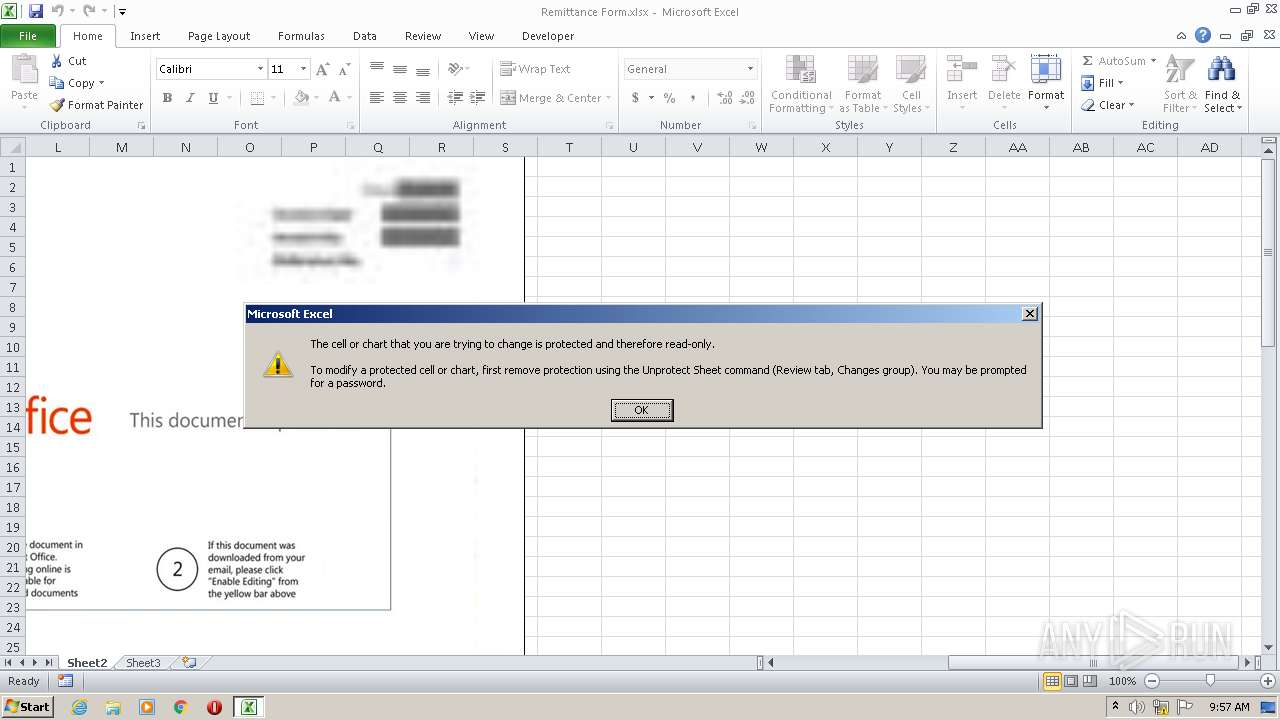Viewport: 1280px width, 720px height.
Task: Open the Number Format General dropdown
Action: [x=750, y=69]
